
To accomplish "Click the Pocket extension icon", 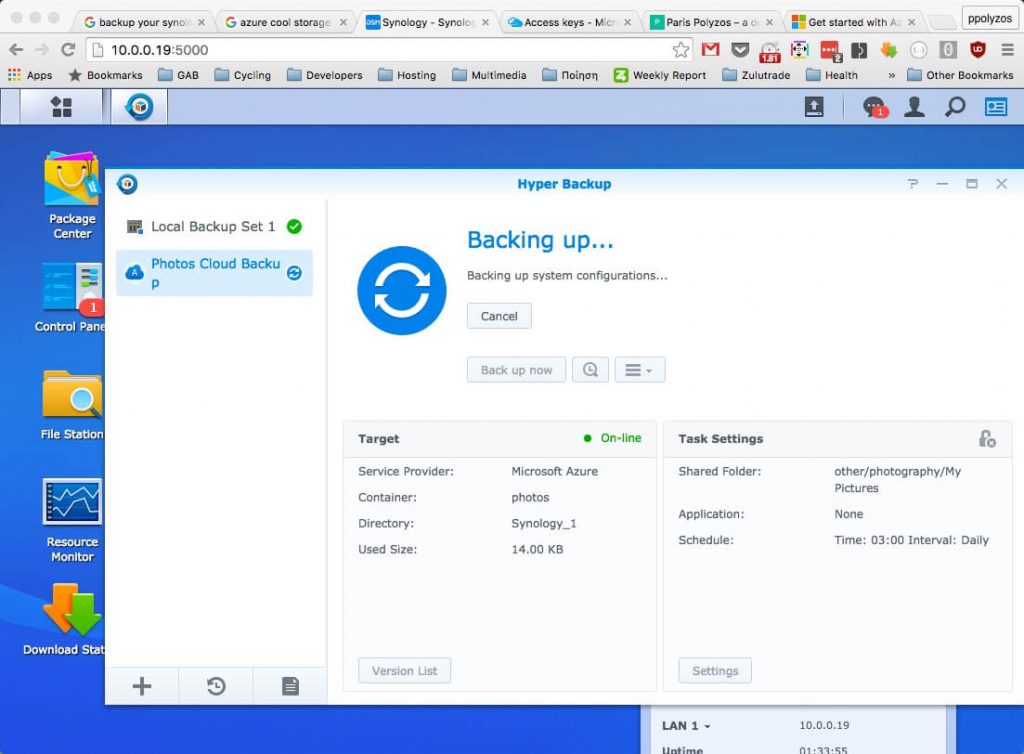I will [x=740, y=50].
